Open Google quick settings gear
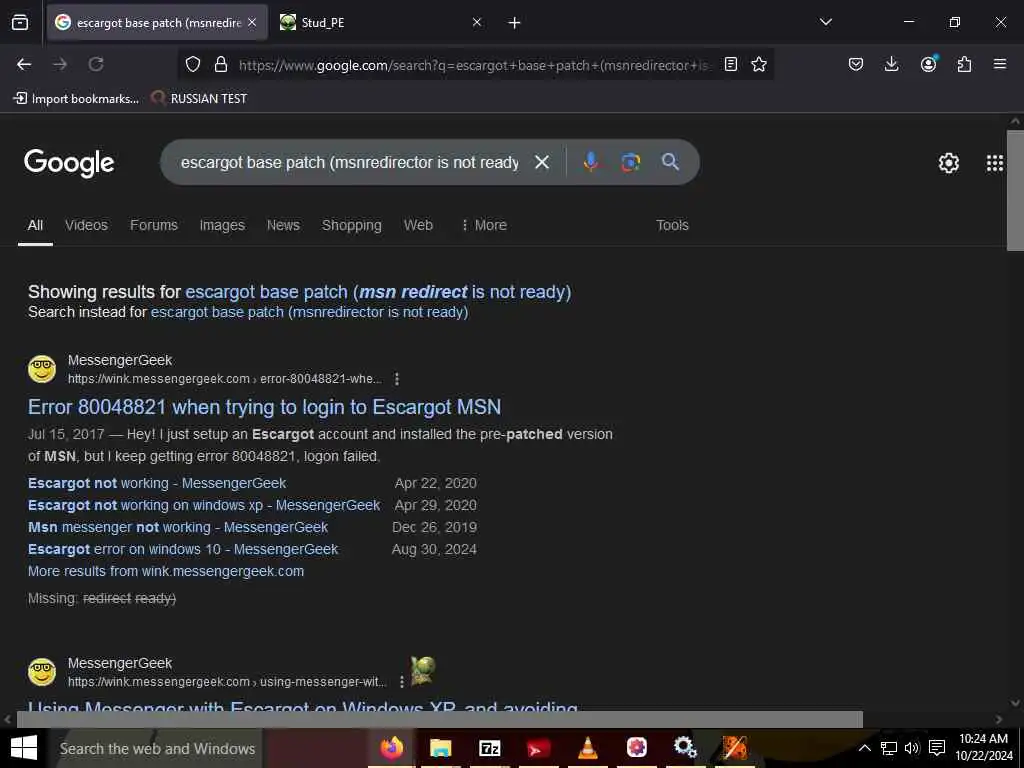This screenshot has width=1024, height=768. tap(948, 163)
